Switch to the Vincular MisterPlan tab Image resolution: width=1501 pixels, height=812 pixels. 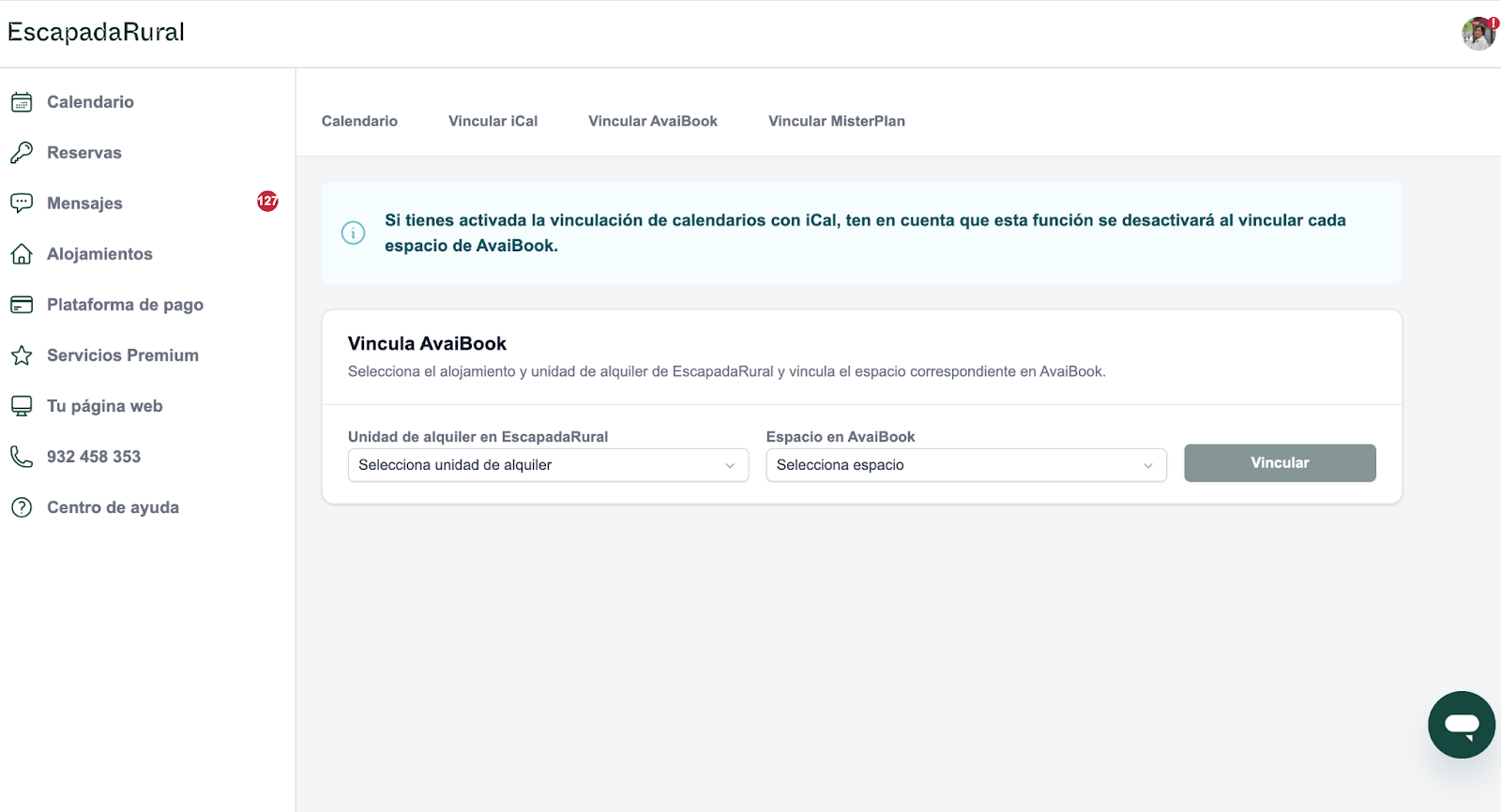point(837,121)
